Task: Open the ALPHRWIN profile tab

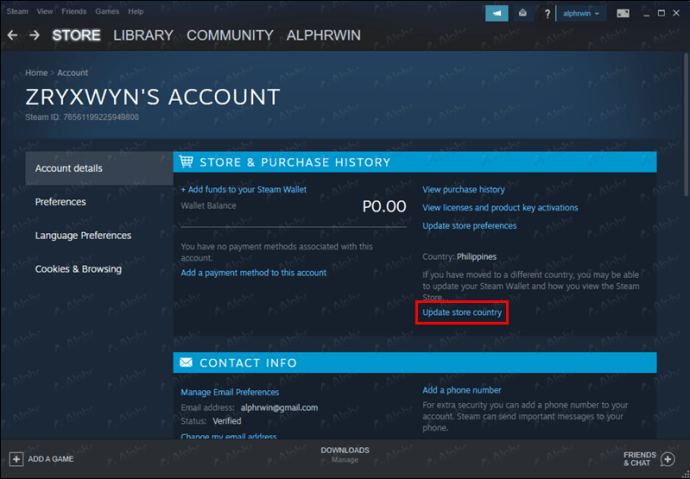Action: click(x=323, y=35)
